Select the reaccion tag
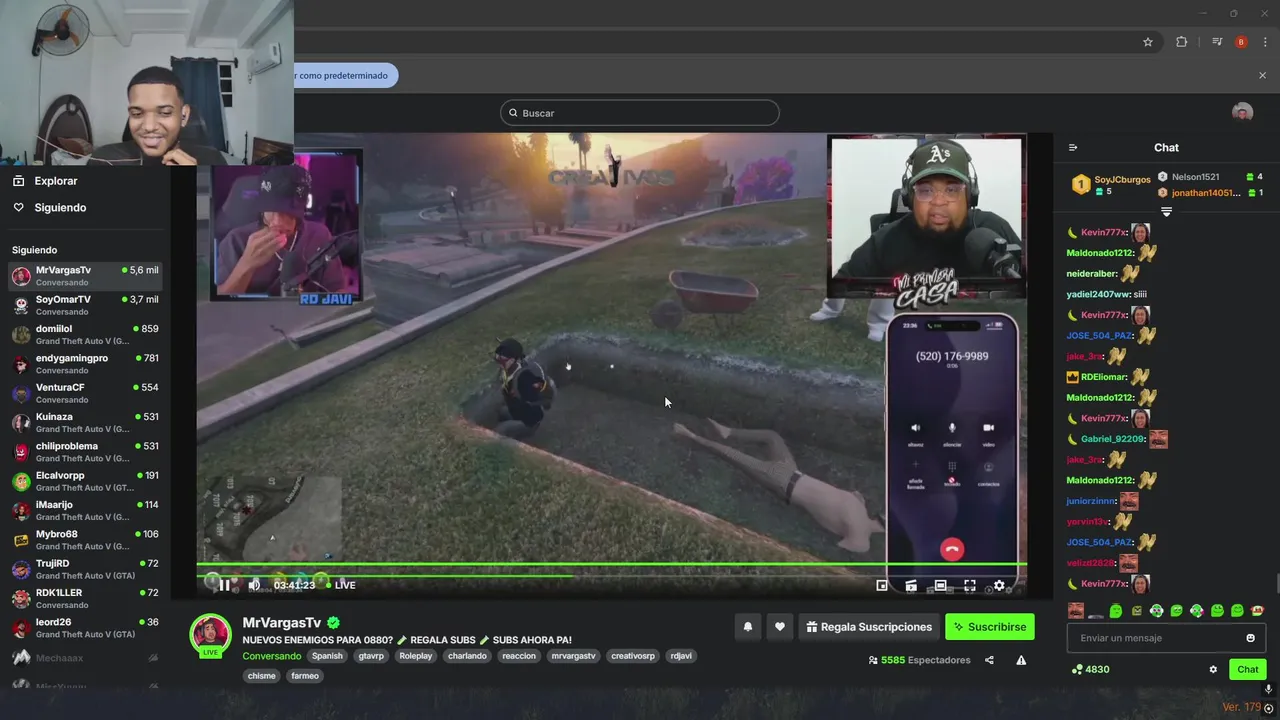Viewport: 1280px width, 720px height. (519, 656)
